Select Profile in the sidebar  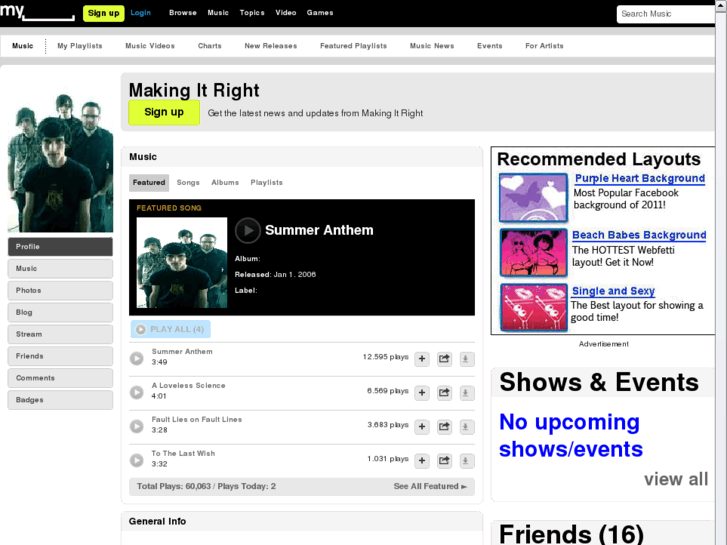[60, 247]
